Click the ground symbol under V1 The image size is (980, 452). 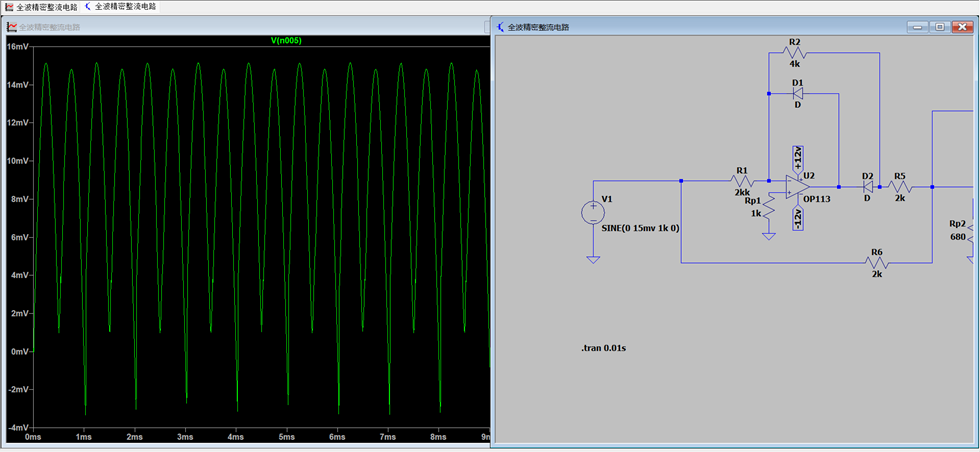click(x=593, y=259)
